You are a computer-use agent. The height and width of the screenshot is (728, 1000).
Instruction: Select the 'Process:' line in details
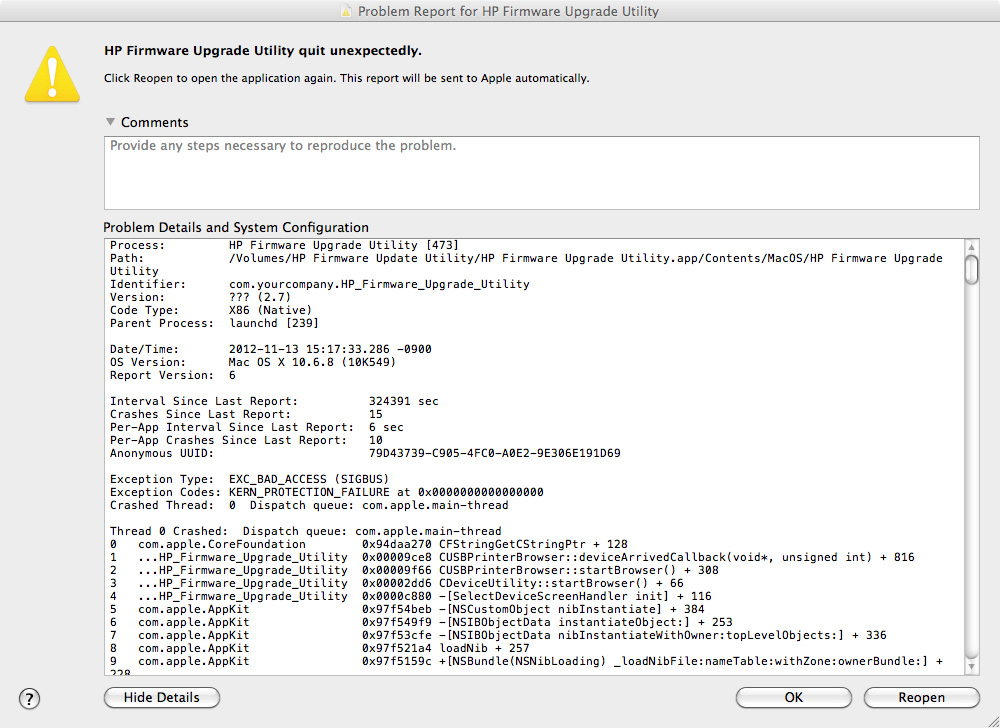284,245
